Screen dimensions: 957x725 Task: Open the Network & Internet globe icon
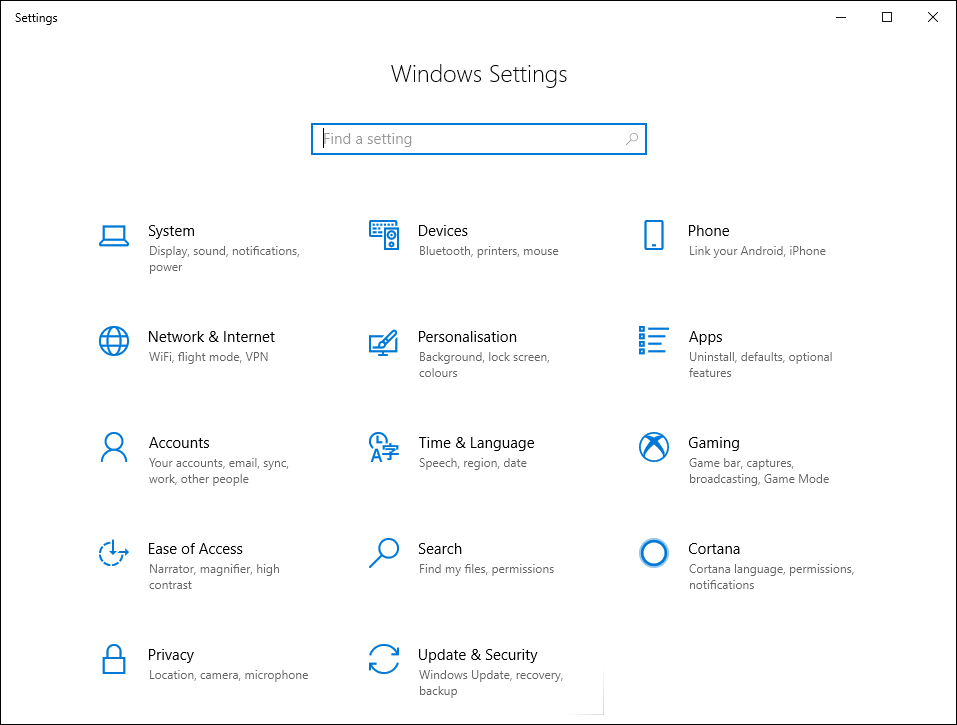tap(114, 341)
